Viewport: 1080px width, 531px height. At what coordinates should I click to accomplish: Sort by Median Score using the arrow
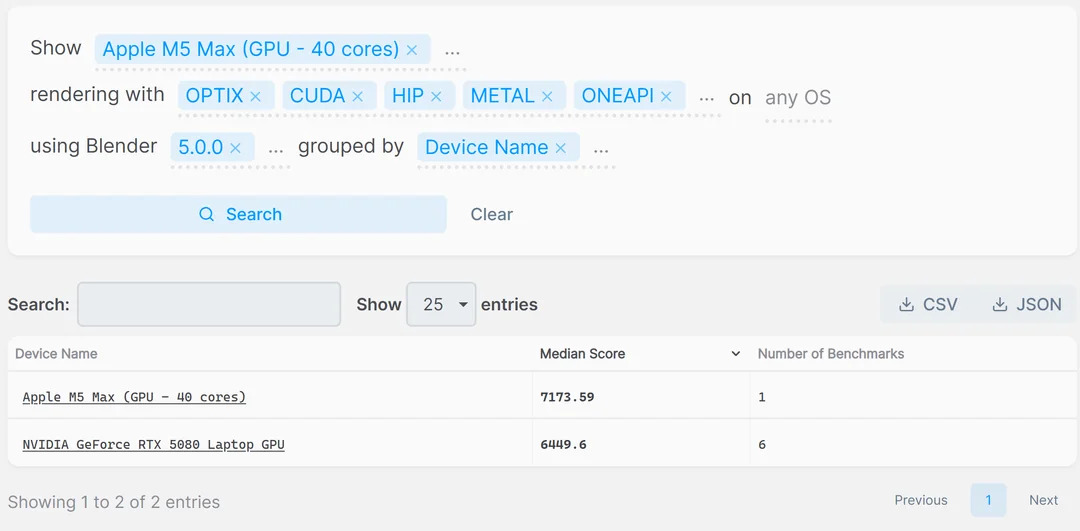[x=736, y=354]
